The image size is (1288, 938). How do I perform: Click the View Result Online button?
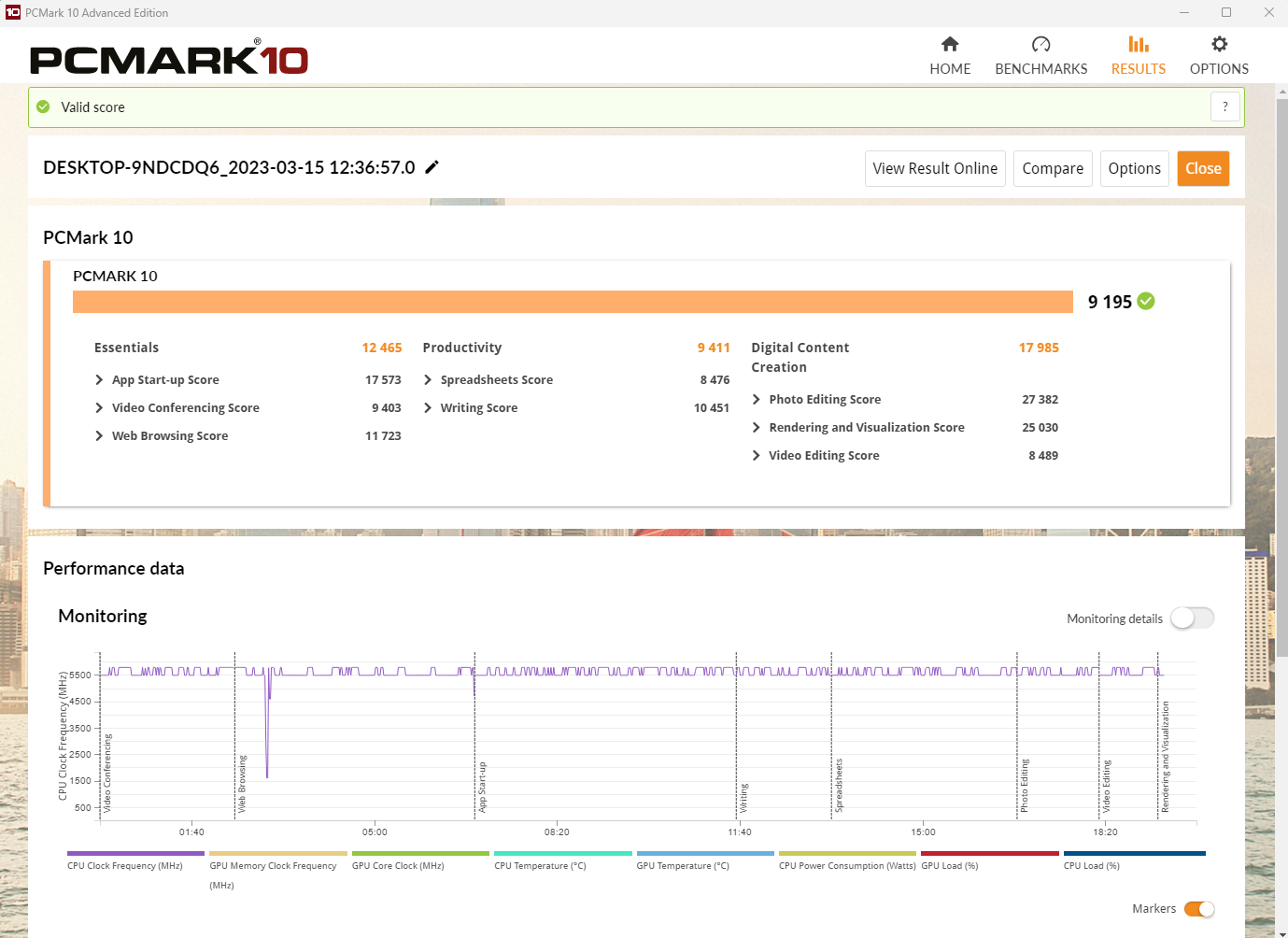pyautogui.click(x=934, y=168)
